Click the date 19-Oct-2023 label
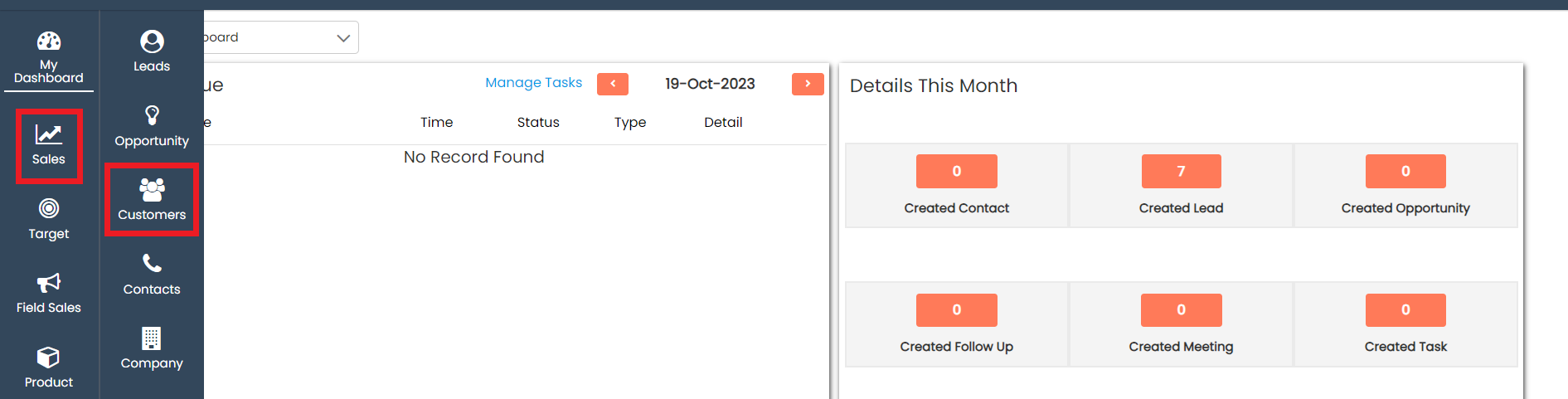The height and width of the screenshot is (399, 1568). click(x=710, y=84)
